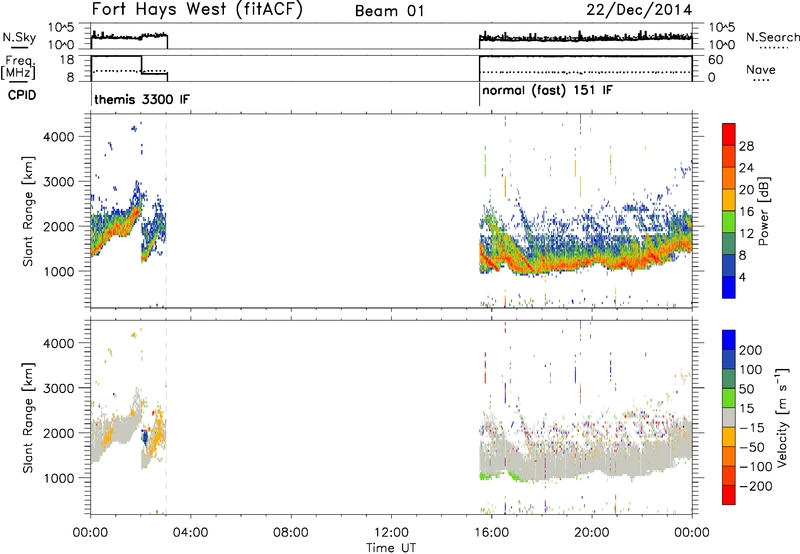Click the '04:00' time tick label
800x554 pixels.
(x=190, y=533)
